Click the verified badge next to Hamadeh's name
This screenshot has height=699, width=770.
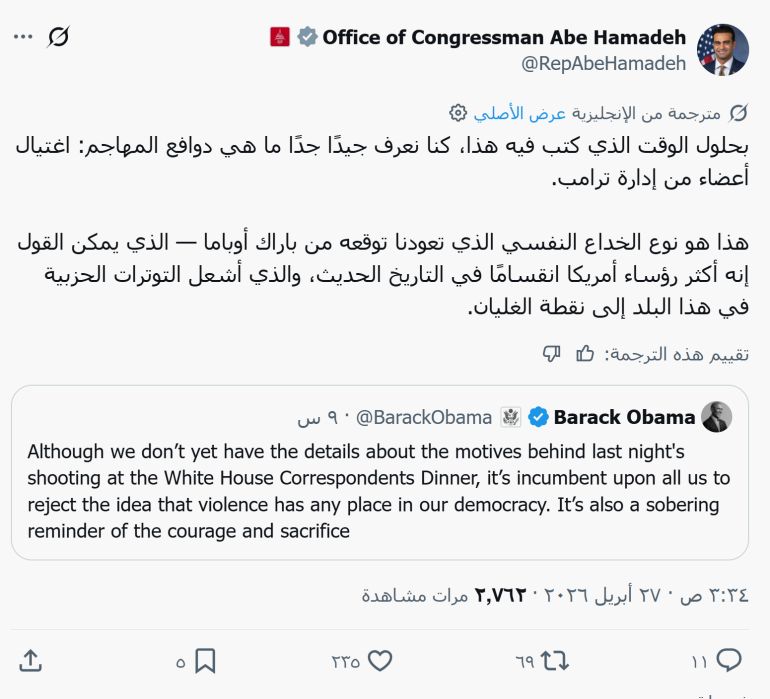click(x=308, y=38)
